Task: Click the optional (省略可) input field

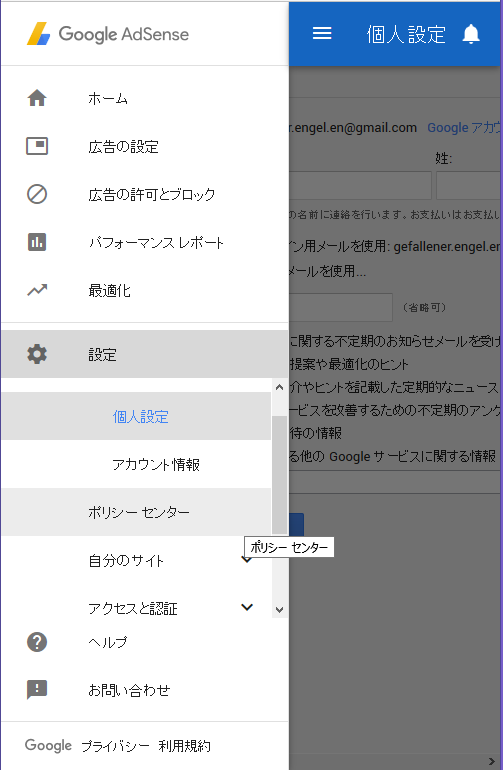Action: (x=341, y=307)
